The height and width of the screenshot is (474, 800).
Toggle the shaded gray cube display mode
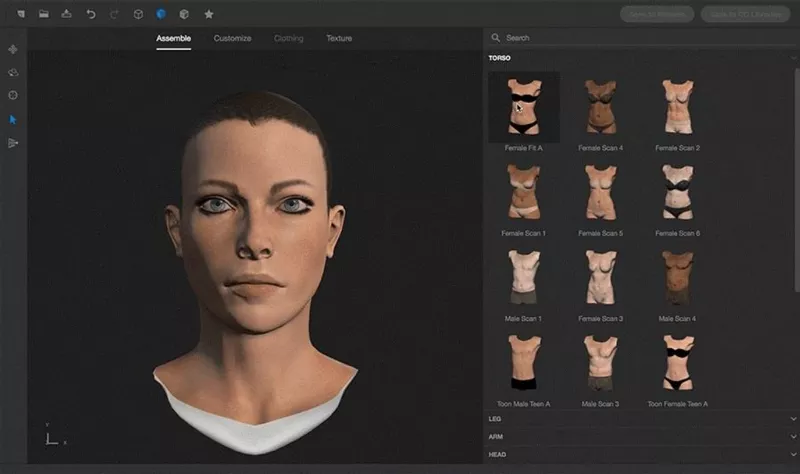click(x=183, y=14)
